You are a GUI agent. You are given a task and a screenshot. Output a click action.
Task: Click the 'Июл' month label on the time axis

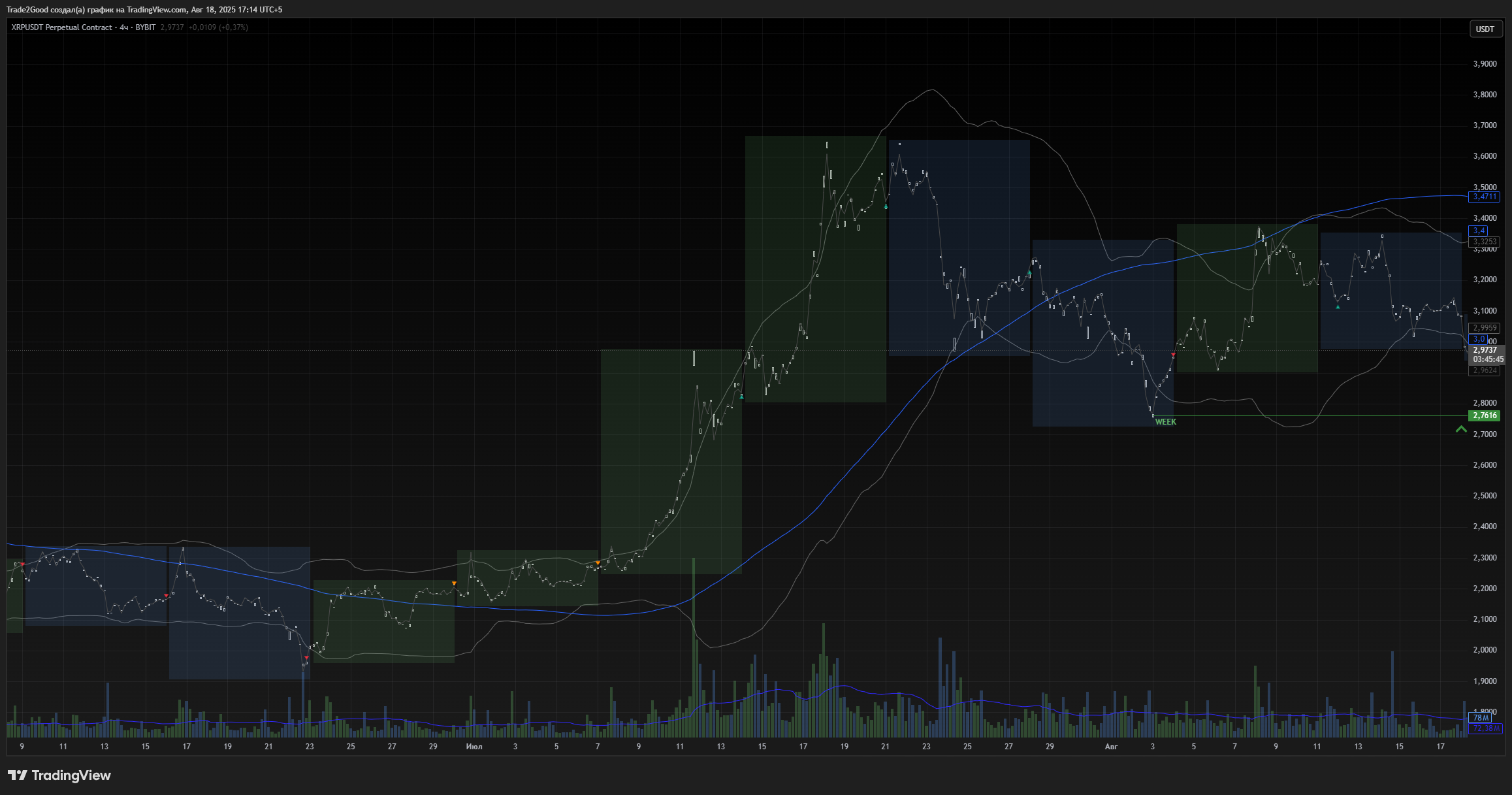coord(474,746)
